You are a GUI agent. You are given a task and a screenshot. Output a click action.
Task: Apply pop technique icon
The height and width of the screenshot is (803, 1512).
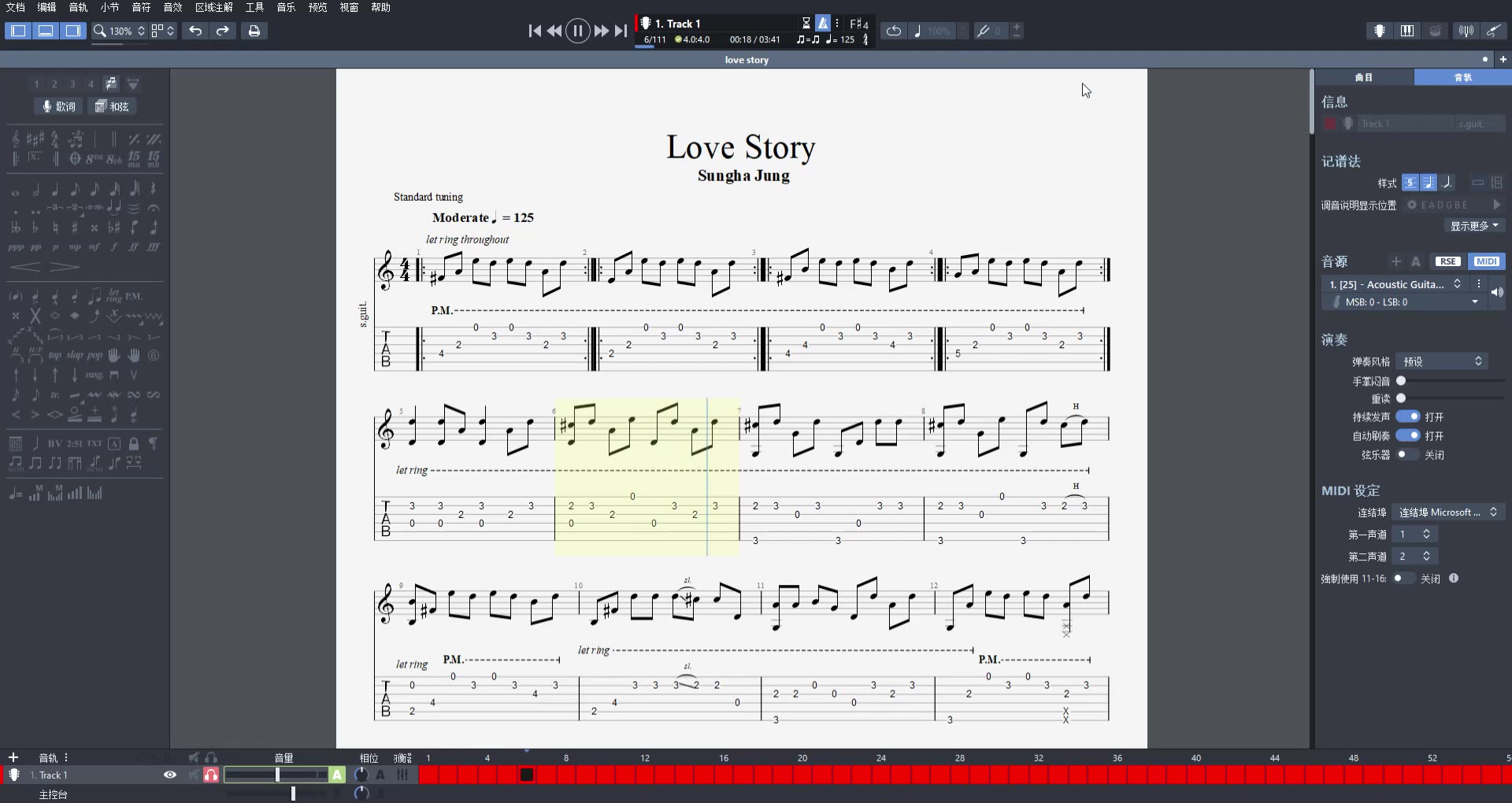94,355
